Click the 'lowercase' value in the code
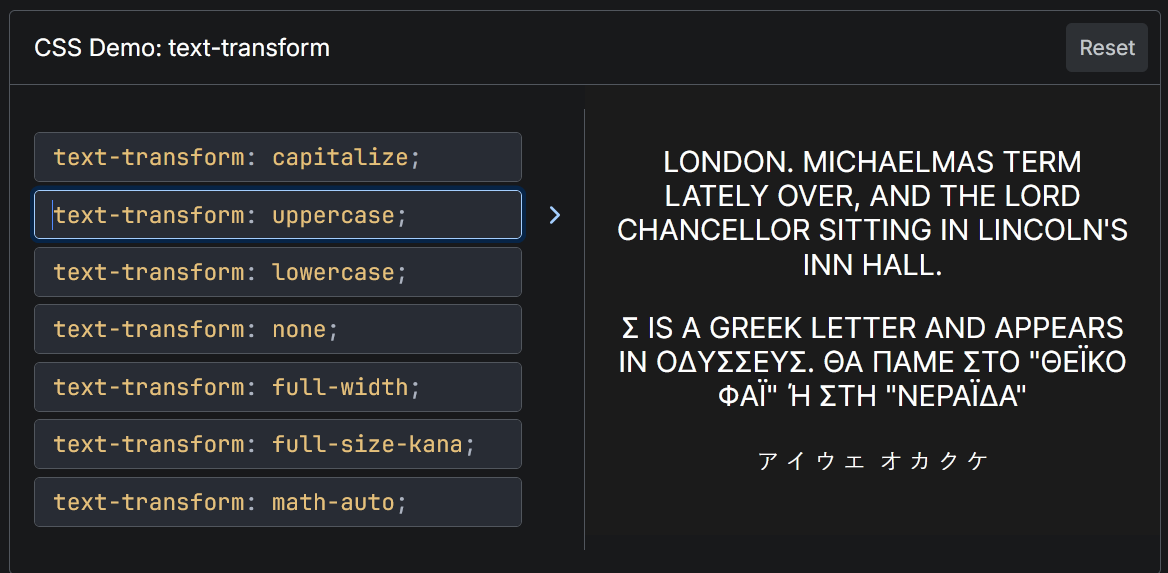Viewport: 1168px width, 573px height. pos(333,272)
